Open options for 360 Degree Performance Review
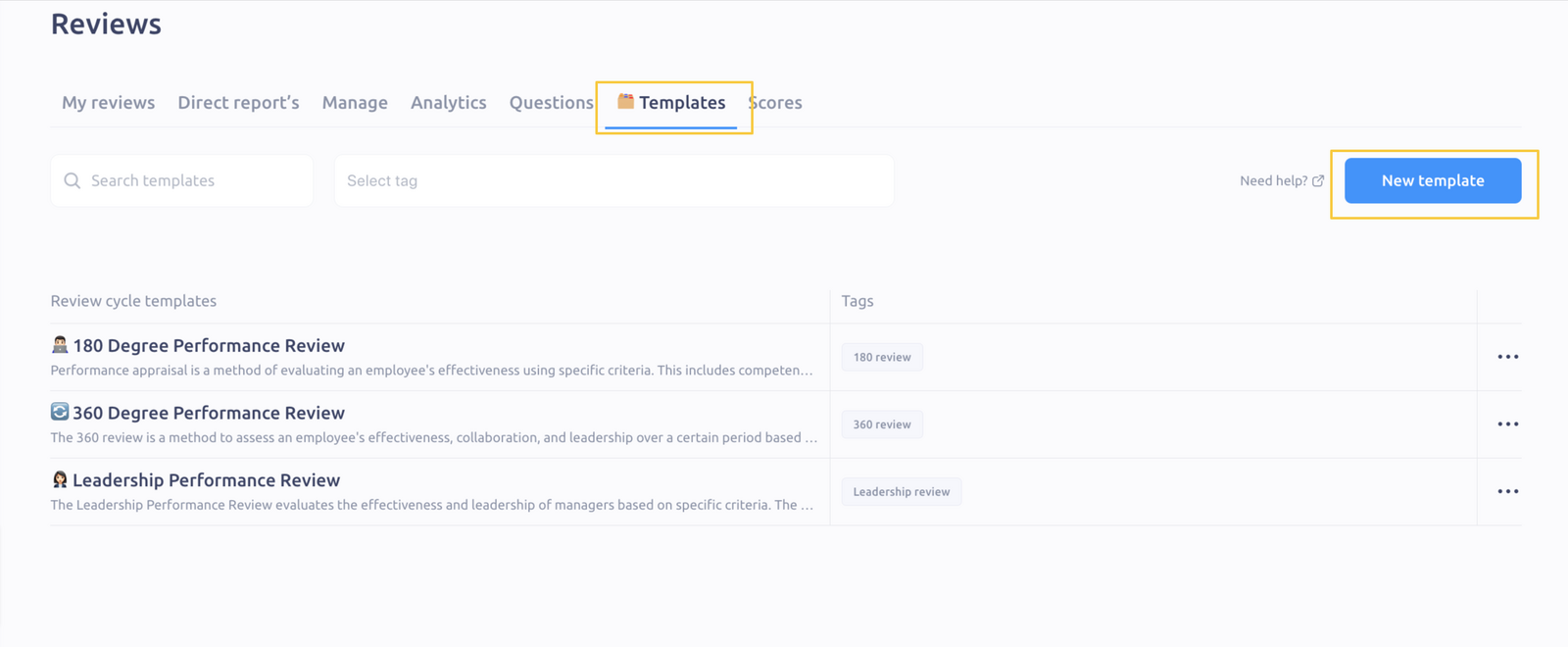The height and width of the screenshot is (647, 1568). click(1507, 424)
